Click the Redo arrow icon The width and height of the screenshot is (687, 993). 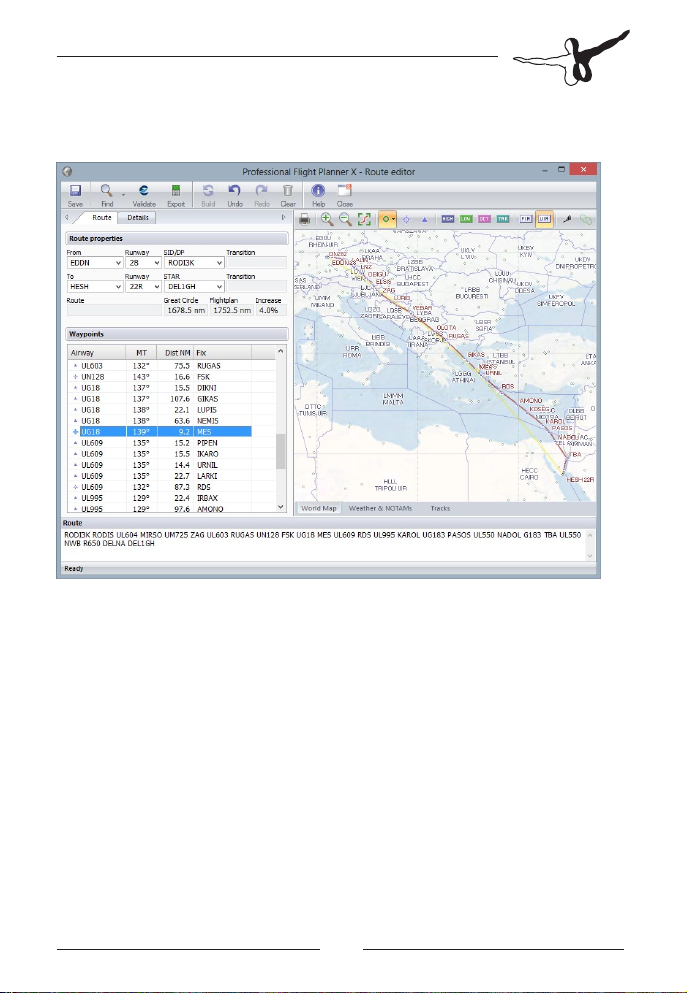(x=262, y=191)
